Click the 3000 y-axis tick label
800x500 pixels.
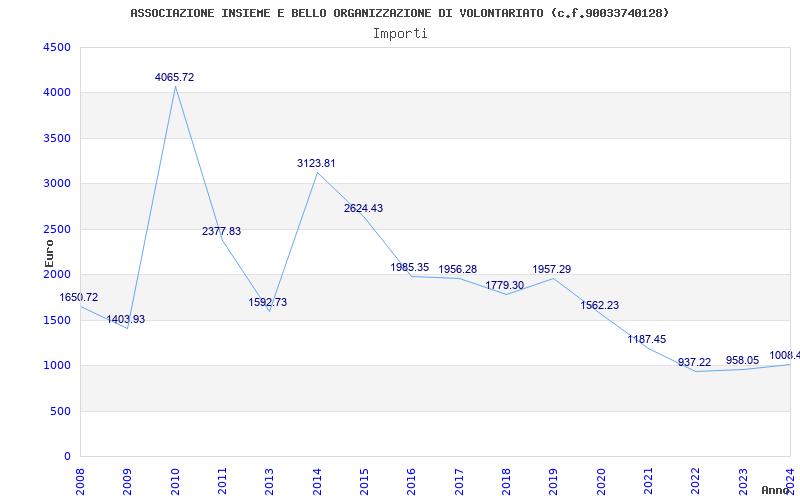[57, 184]
